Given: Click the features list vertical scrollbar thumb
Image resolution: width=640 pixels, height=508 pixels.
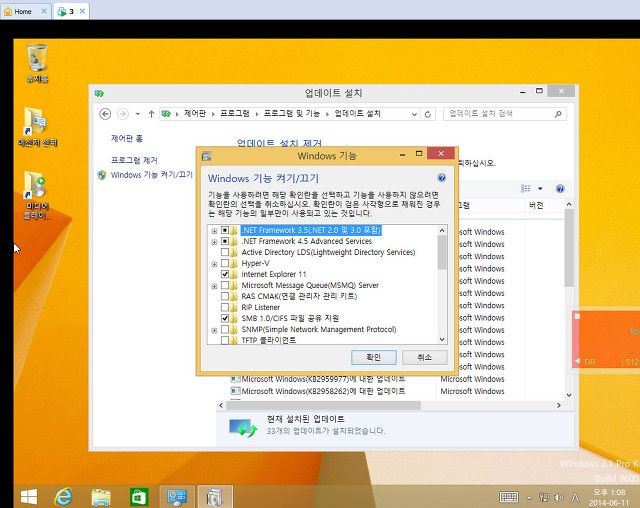Looking at the screenshot, I should coord(442,252).
